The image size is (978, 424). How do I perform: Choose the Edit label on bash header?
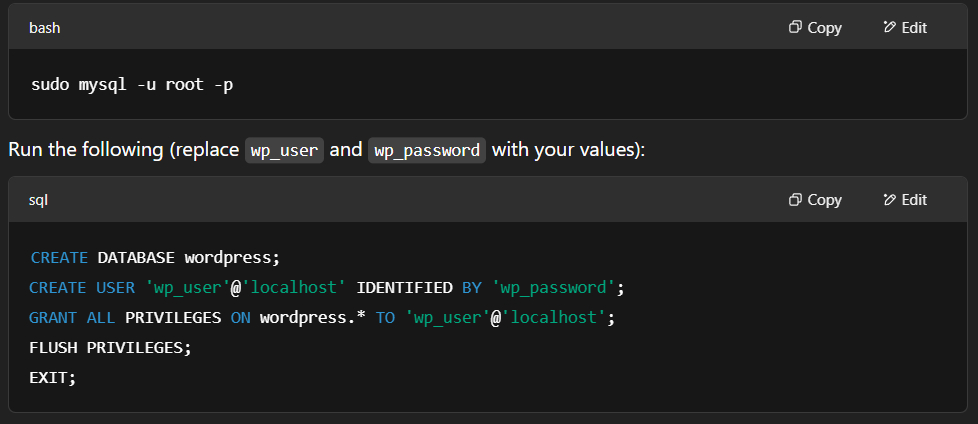coord(914,27)
